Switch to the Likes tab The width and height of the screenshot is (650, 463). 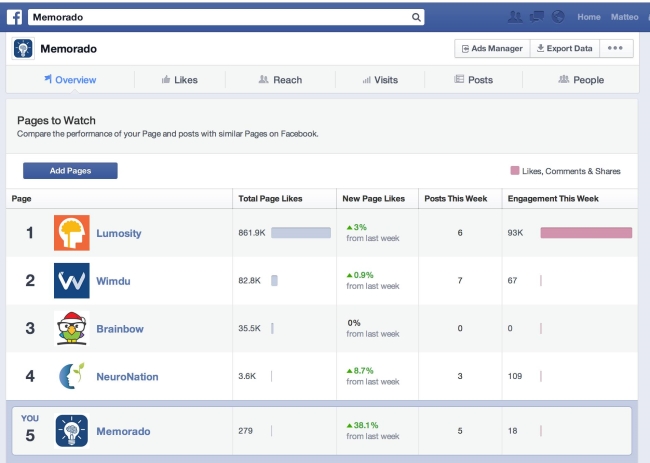(x=179, y=80)
